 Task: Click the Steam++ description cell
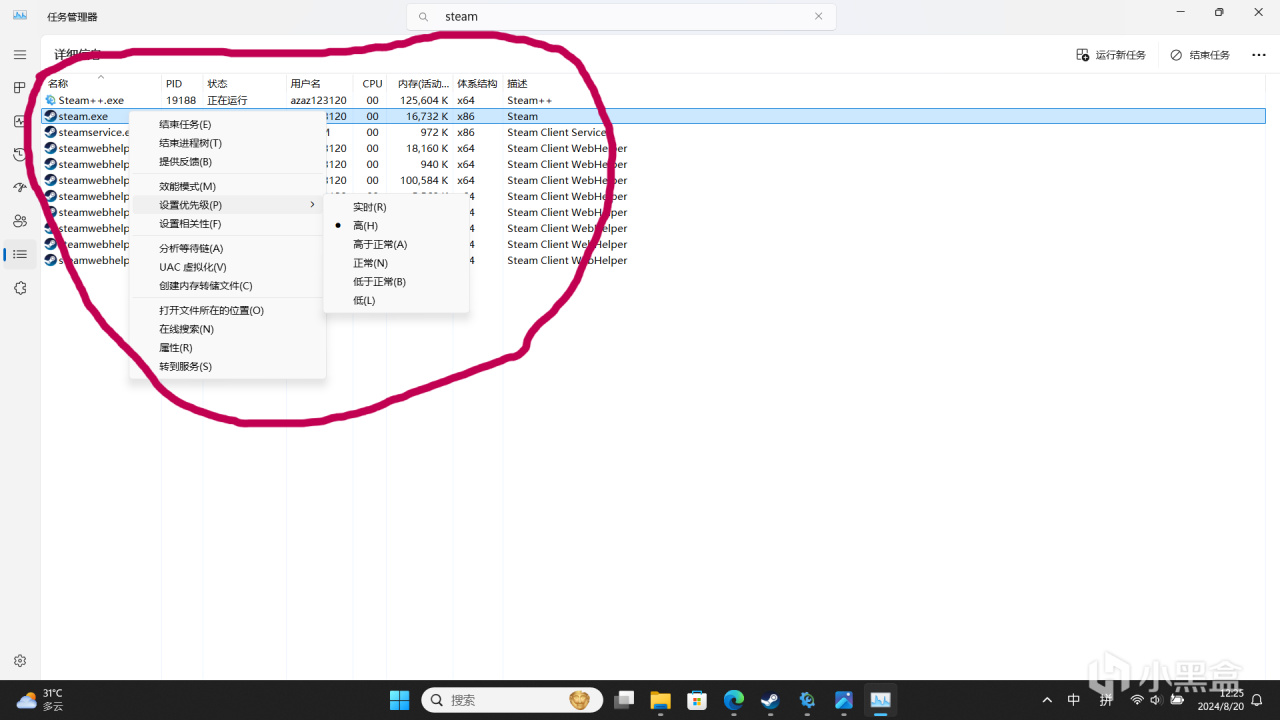pyautogui.click(x=530, y=100)
